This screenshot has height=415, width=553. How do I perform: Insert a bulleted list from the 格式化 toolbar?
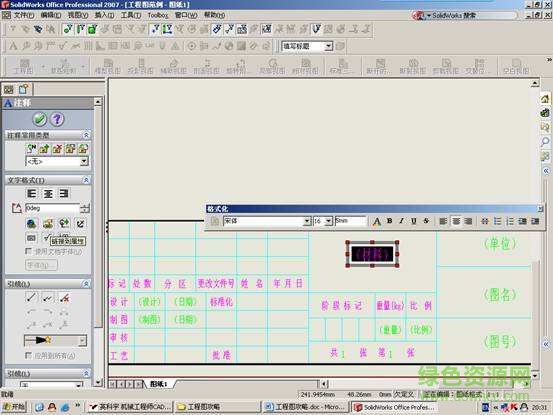tap(497, 221)
